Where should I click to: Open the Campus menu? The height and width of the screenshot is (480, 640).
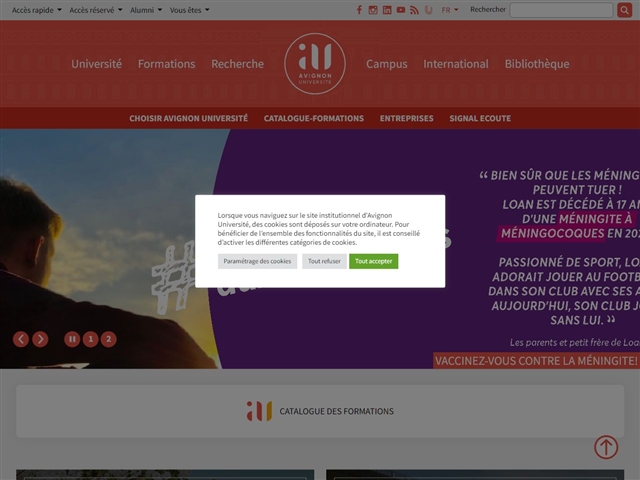[387, 64]
